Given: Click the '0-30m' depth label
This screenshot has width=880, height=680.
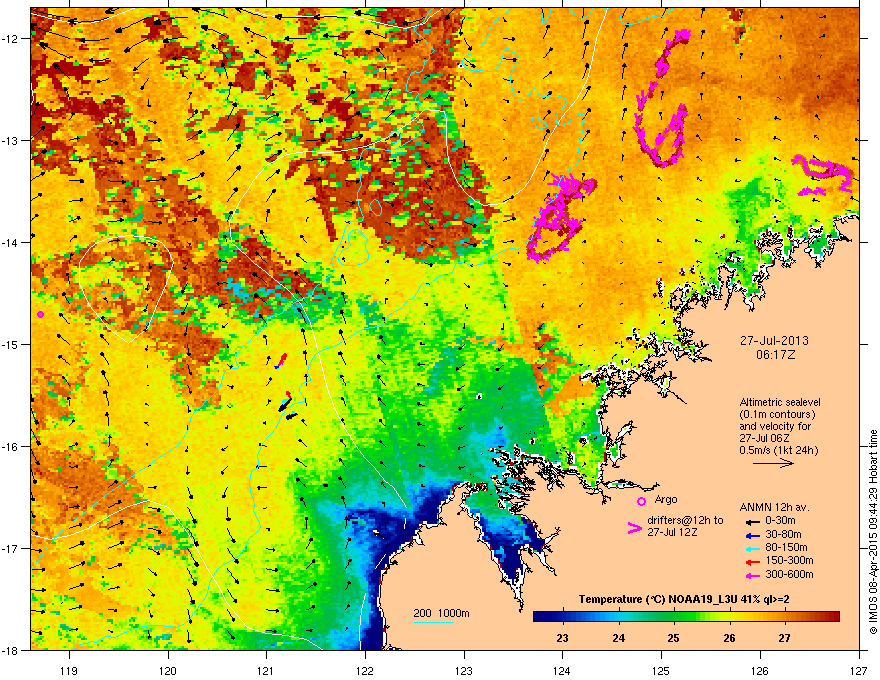Looking at the screenshot, I should 780,521.
